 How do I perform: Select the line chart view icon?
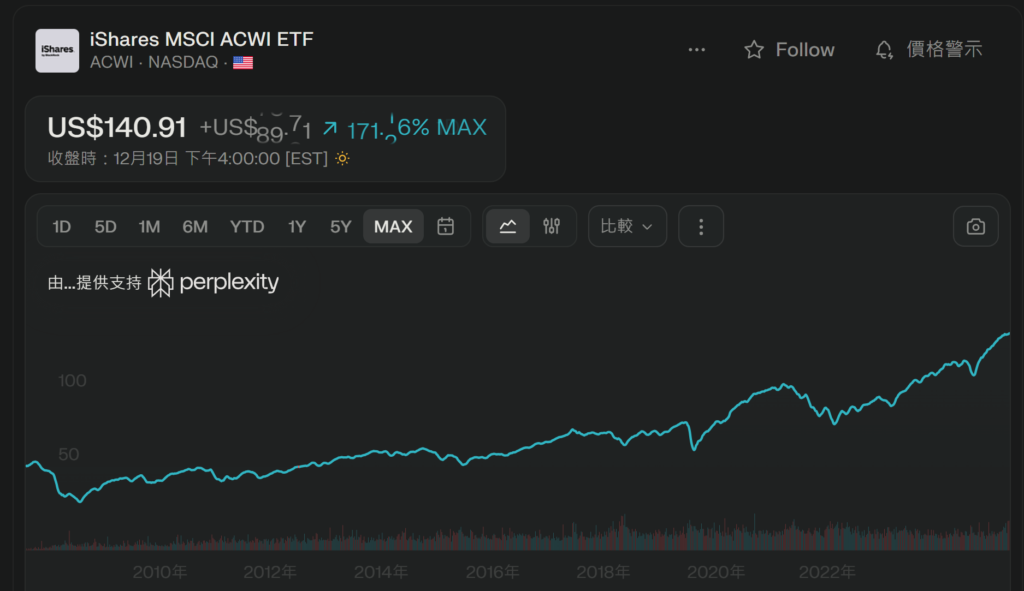508,227
